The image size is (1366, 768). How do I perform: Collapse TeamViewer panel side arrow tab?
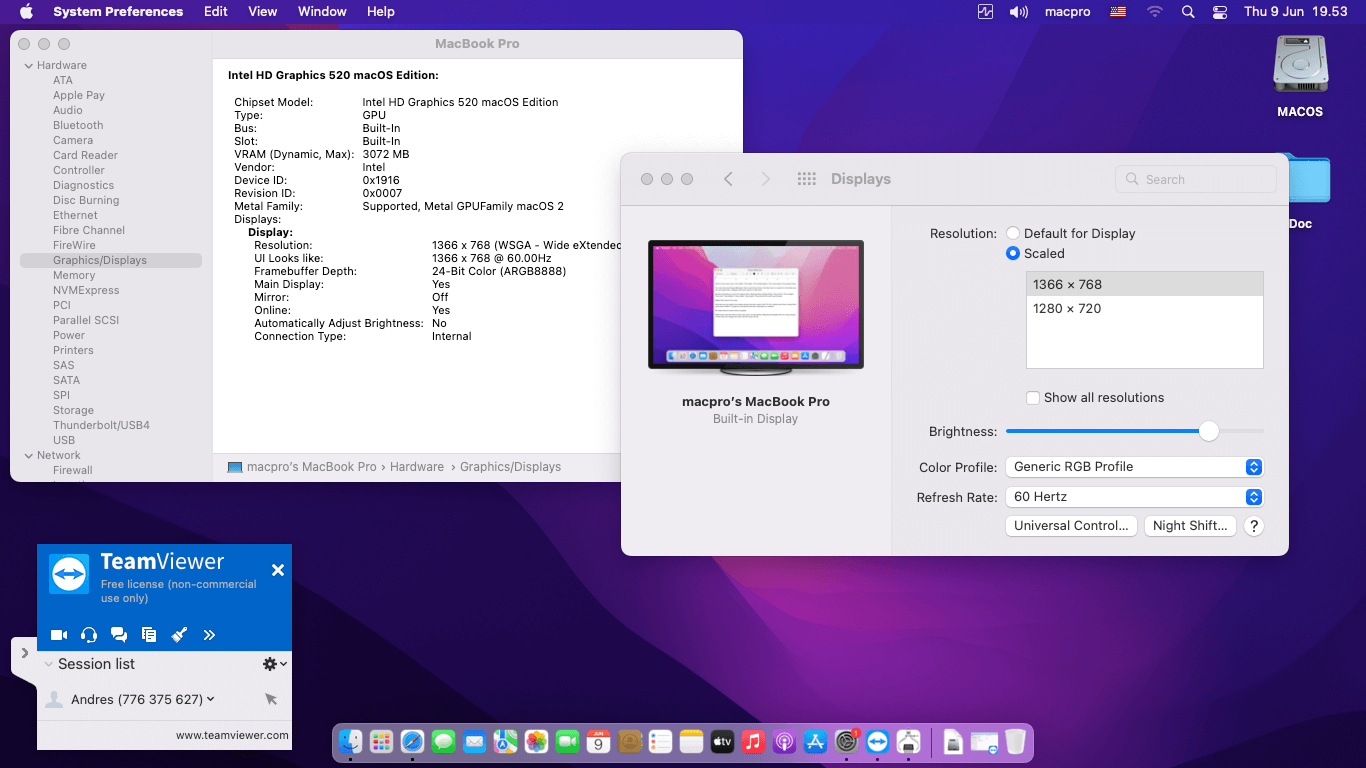(24, 653)
